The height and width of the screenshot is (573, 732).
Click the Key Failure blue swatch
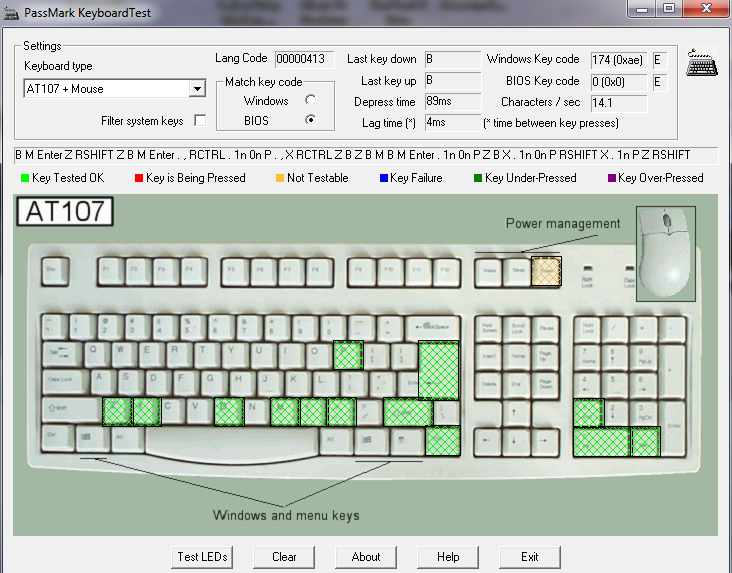[x=384, y=178]
